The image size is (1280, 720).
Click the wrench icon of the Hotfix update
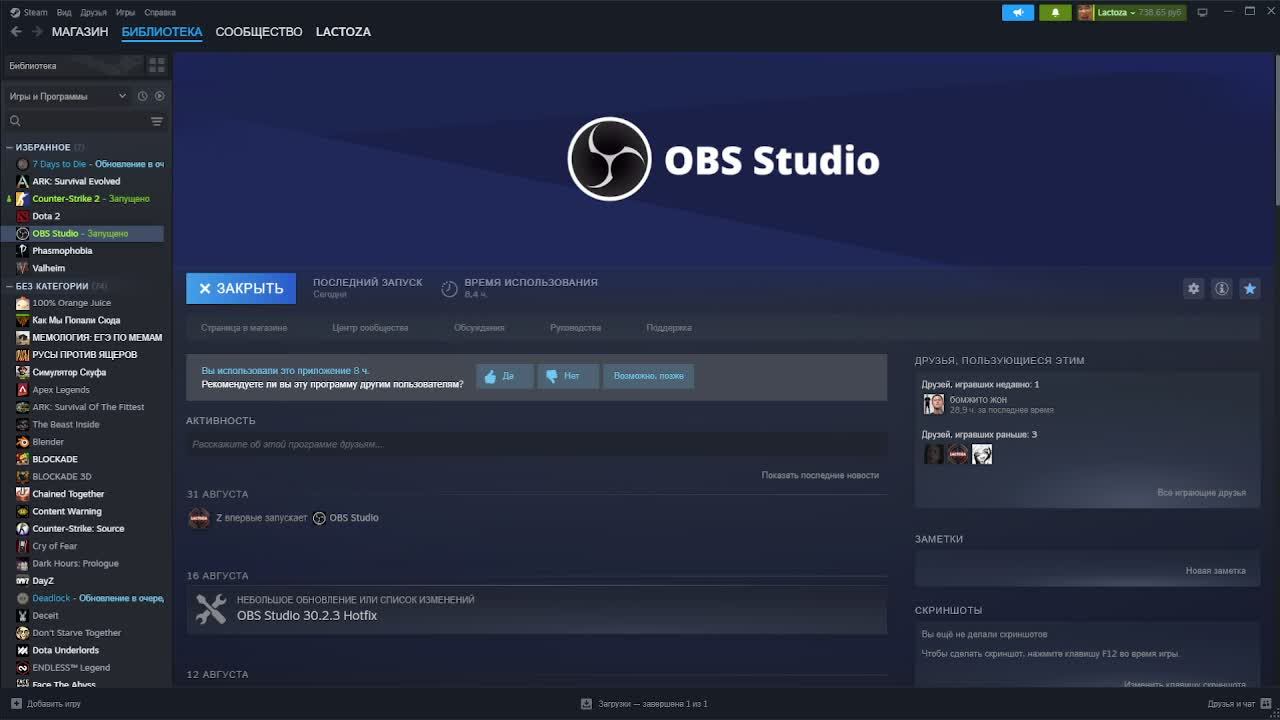point(211,609)
